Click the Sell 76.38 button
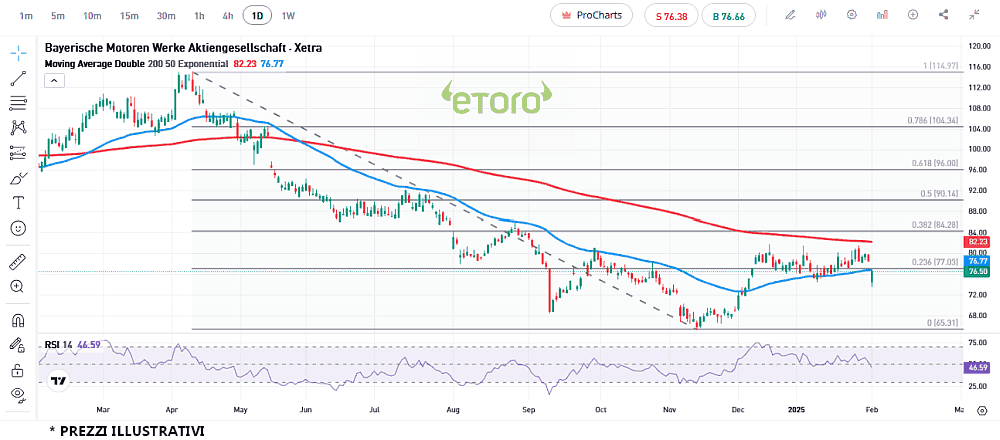 pyautogui.click(x=672, y=15)
